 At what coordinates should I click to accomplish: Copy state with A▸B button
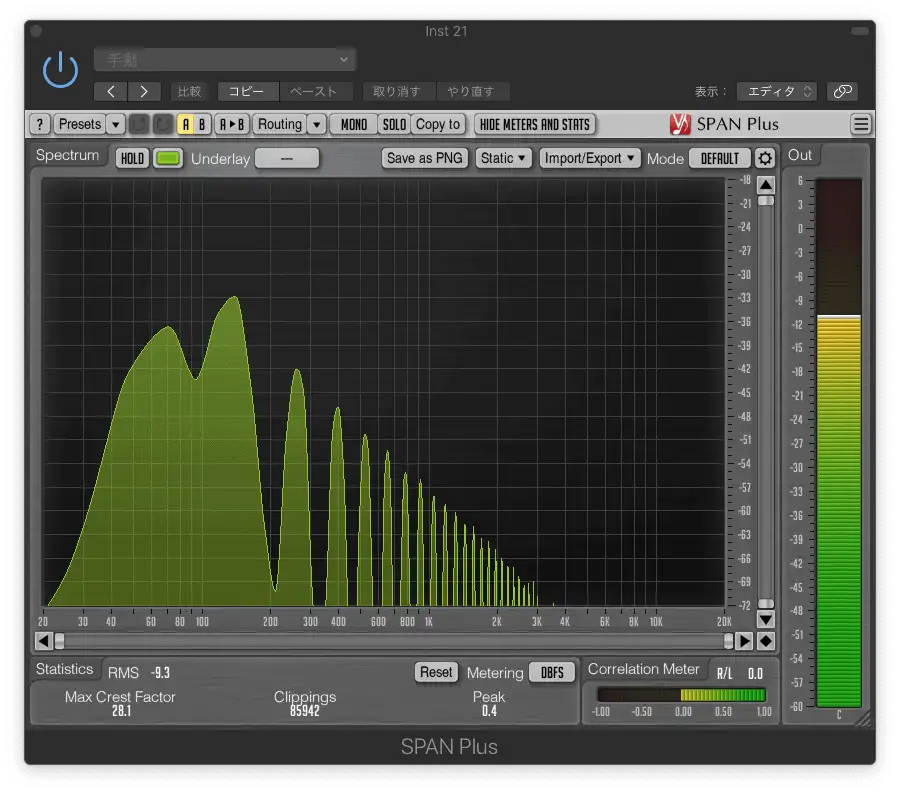tap(232, 124)
